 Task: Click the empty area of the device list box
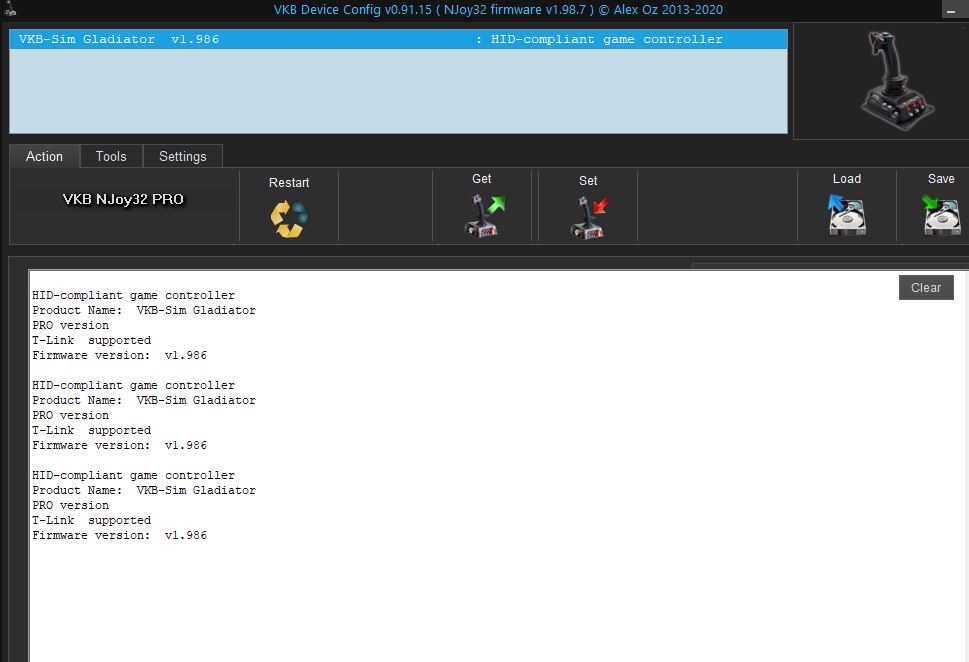point(399,91)
